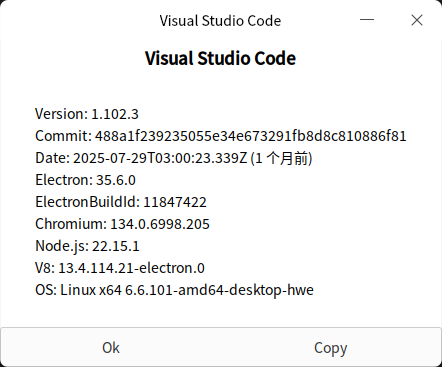Click the Chromium: 134.0.6998.205 line
The image size is (442, 367).
point(122,224)
